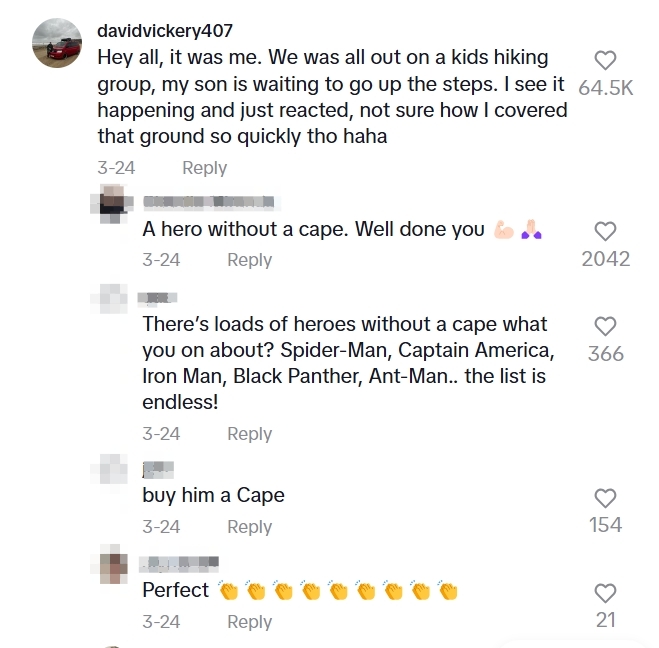
Task: Reply to the Spider-Man, Captain America comment
Action: click(x=249, y=434)
